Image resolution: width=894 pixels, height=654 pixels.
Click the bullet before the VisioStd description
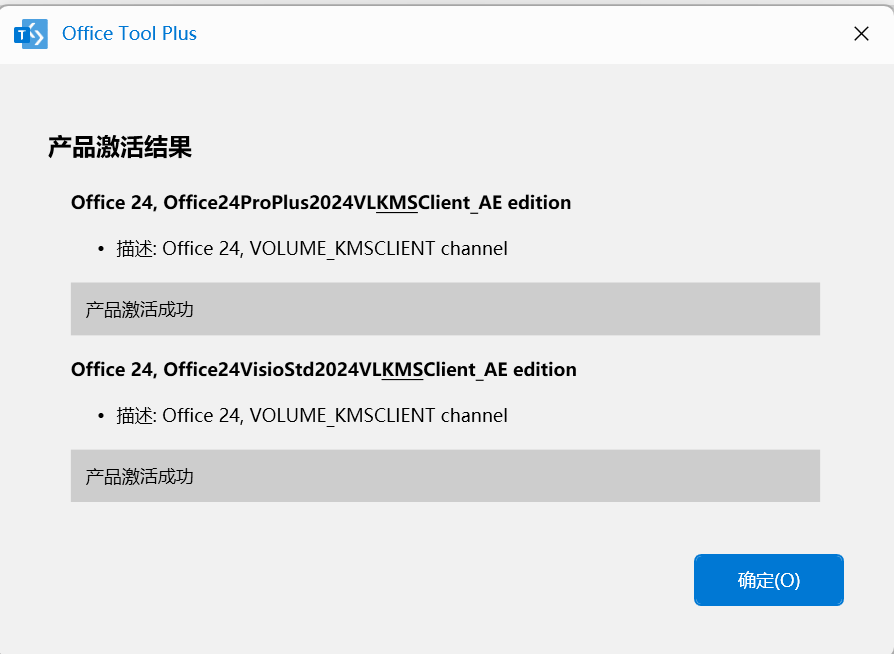click(x=101, y=416)
